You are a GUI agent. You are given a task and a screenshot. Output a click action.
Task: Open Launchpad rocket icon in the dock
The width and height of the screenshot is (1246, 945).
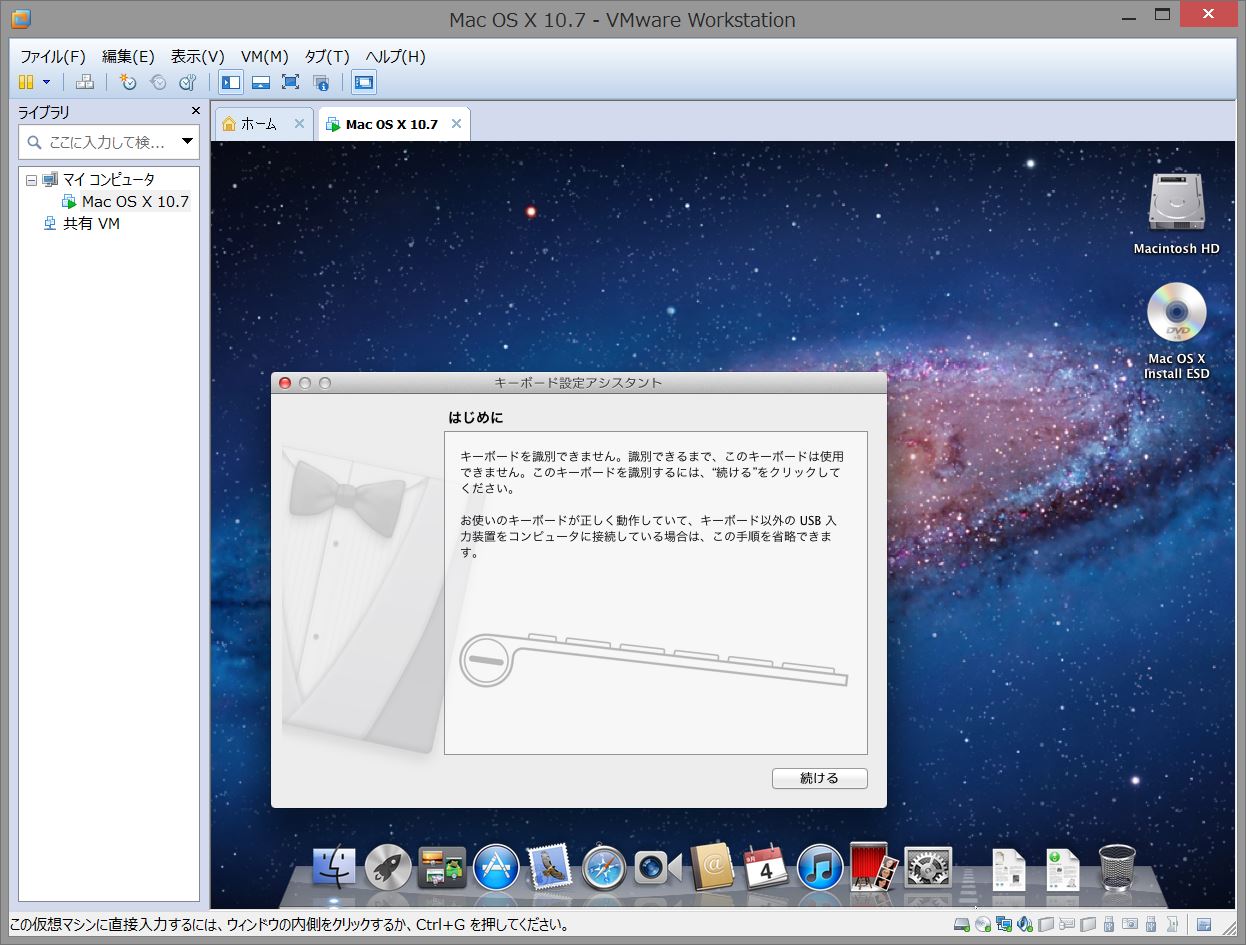point(388,867)
